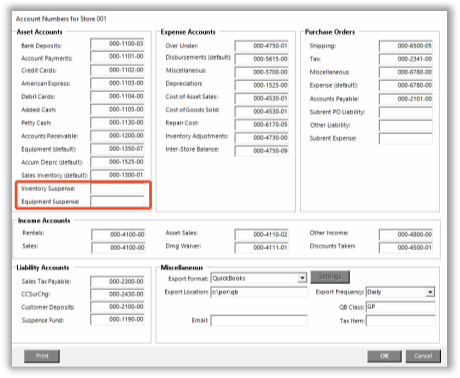The image size is (460, 378).
Task: Focus the Disbursements (default) field
Action: (x=262, y=59)
